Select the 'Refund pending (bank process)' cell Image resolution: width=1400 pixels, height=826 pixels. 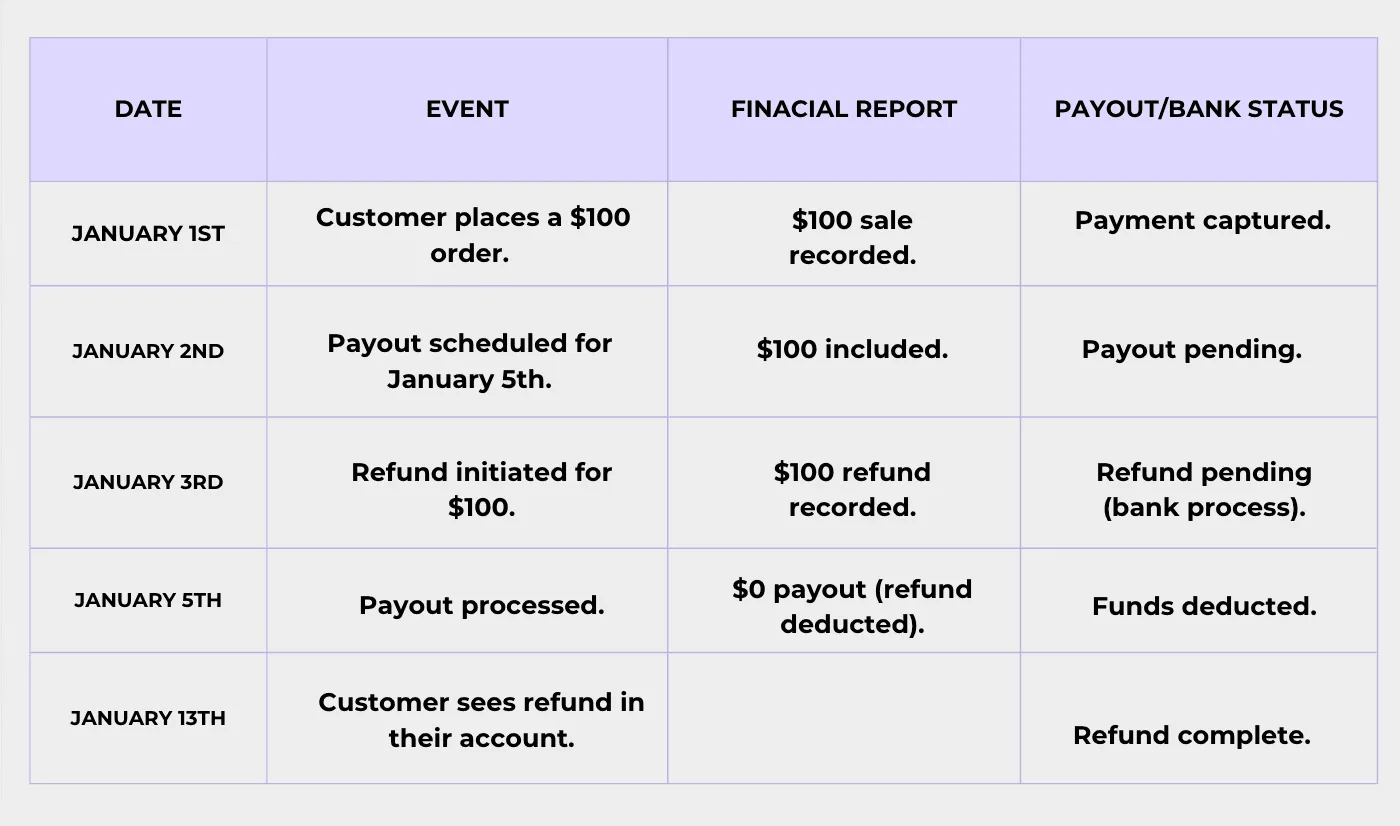pos(1199,482)
